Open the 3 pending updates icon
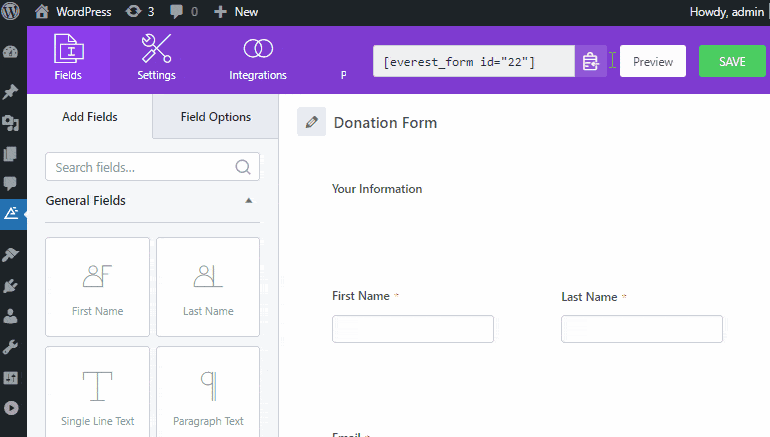The width and height of the screenshot is (770, 437). (140, 12)
